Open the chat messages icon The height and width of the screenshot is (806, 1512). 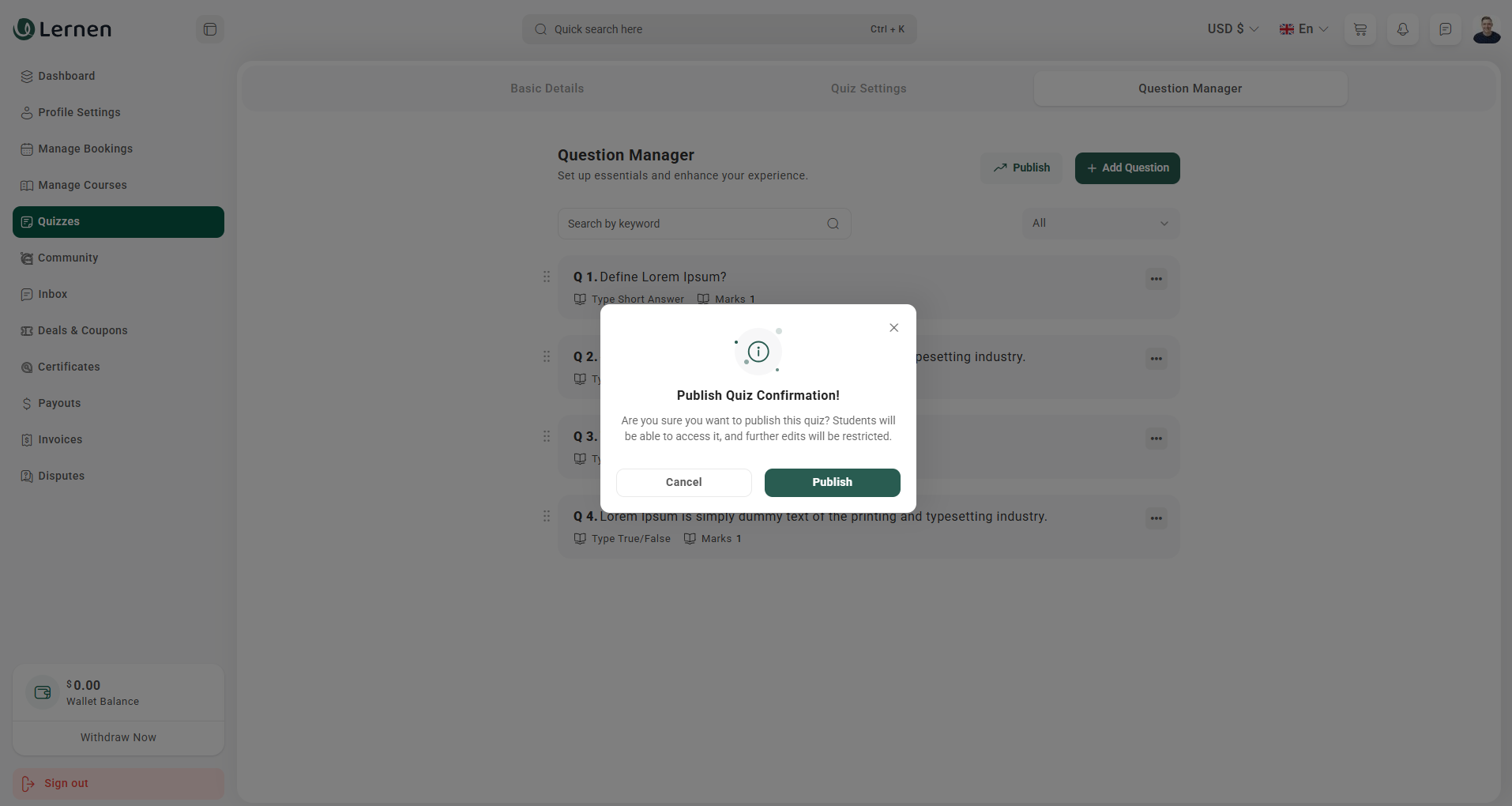click(x=1445, y=29)
